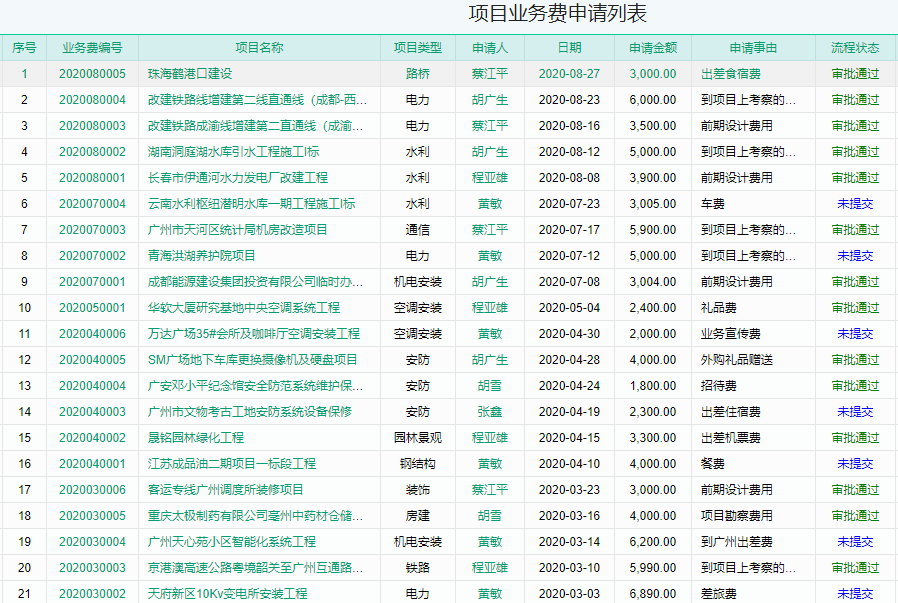
Task: Open status 未提交 for fee 2020040003
Action: tap(855, 412)
